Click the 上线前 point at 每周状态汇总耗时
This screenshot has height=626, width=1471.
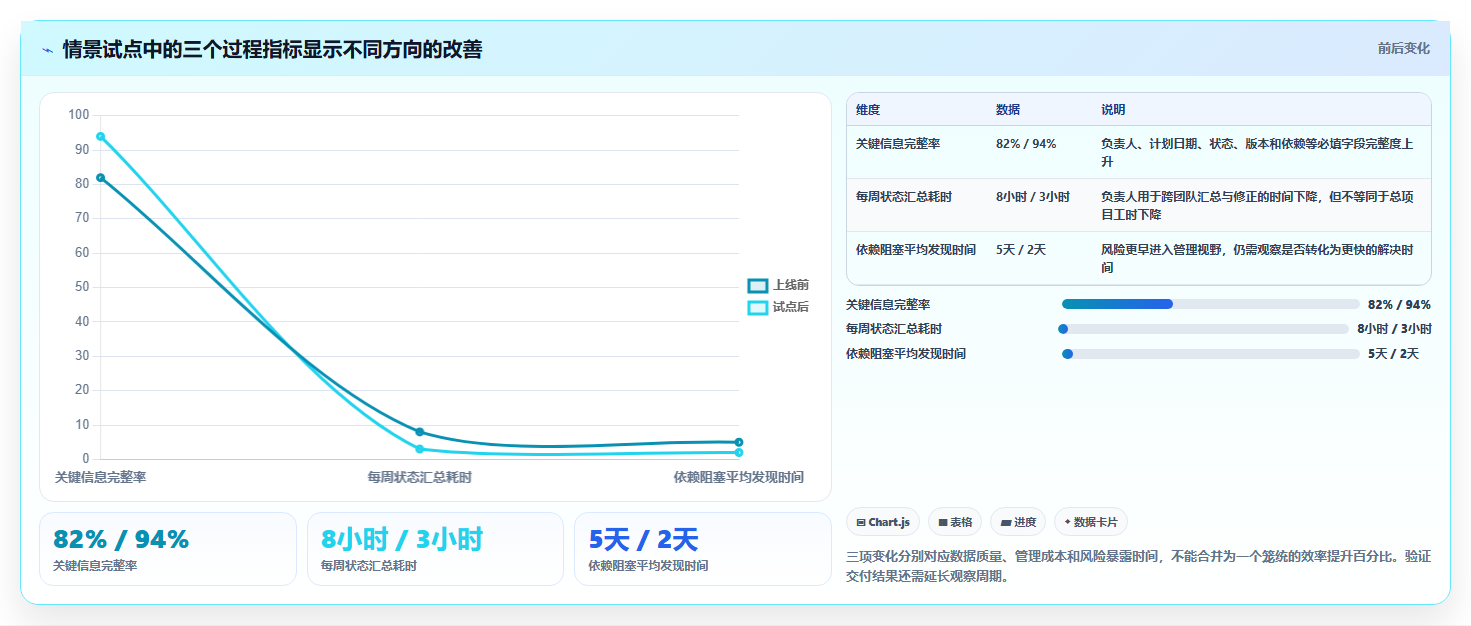click(x=420, y=432)
